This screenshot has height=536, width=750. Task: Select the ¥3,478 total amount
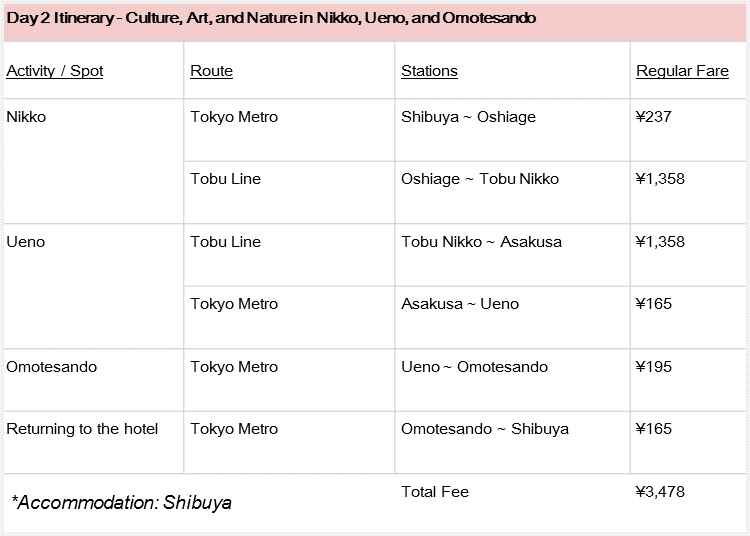[660, 492]
